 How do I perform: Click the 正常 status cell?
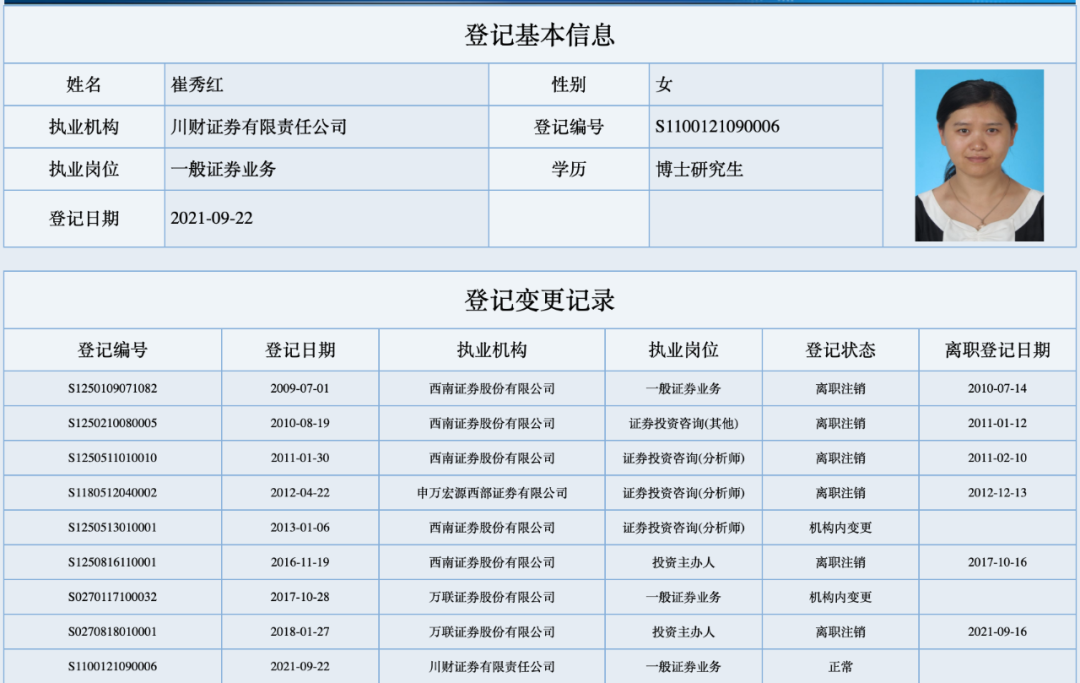[x=840, y=666]
